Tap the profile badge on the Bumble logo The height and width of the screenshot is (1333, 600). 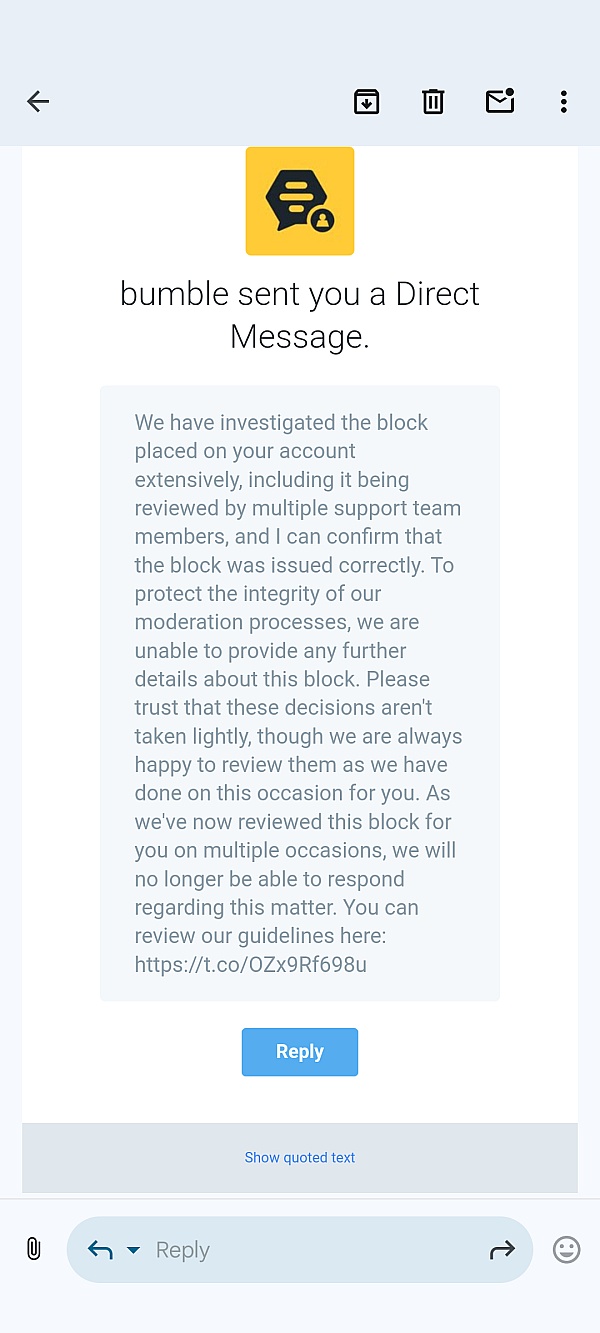pos(322,221)
